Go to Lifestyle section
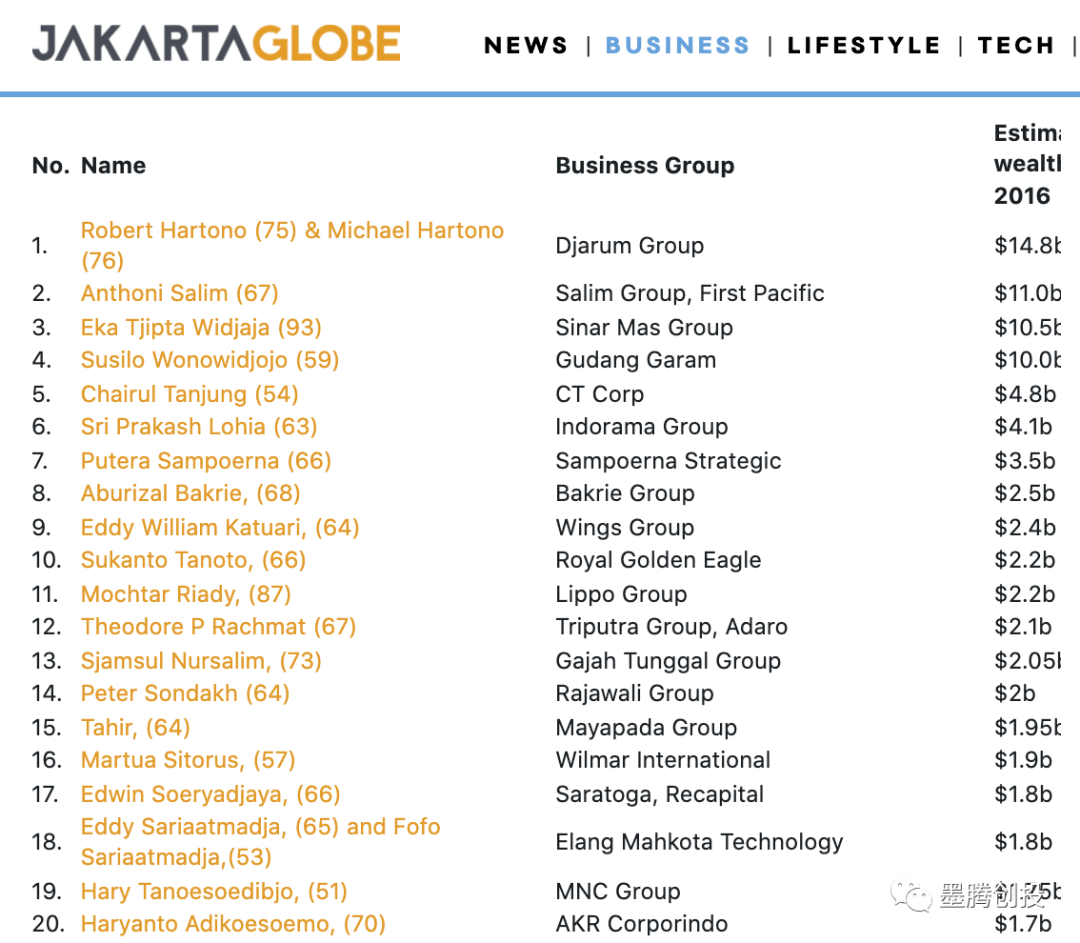 pyautogui.click(x=864, y=46)
